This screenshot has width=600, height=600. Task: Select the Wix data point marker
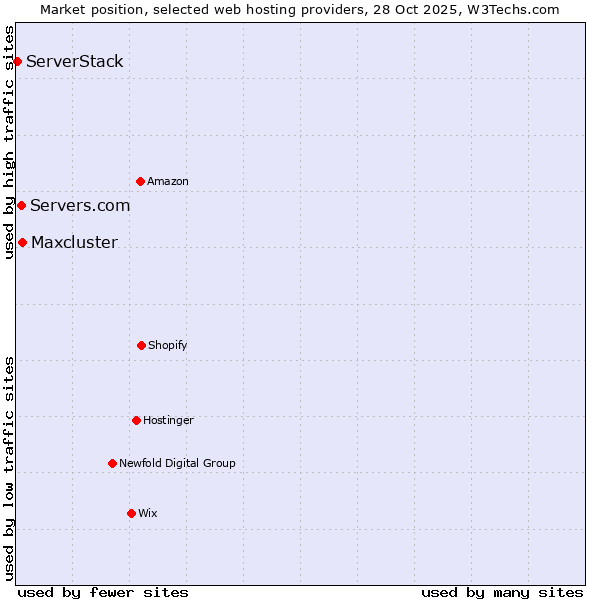(131, 513)
